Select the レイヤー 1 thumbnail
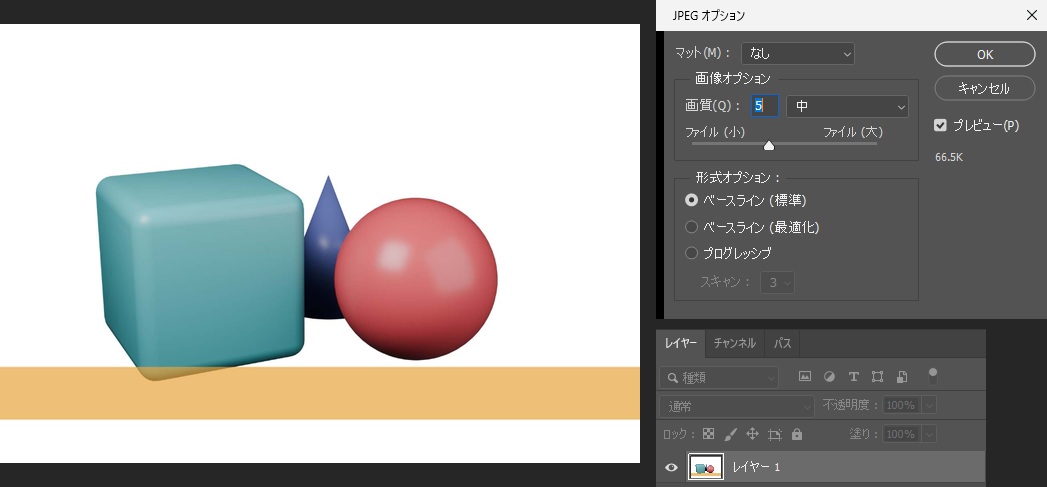Image resolution: width=1047 pixels, height=487 pixels. pos(706,468)
